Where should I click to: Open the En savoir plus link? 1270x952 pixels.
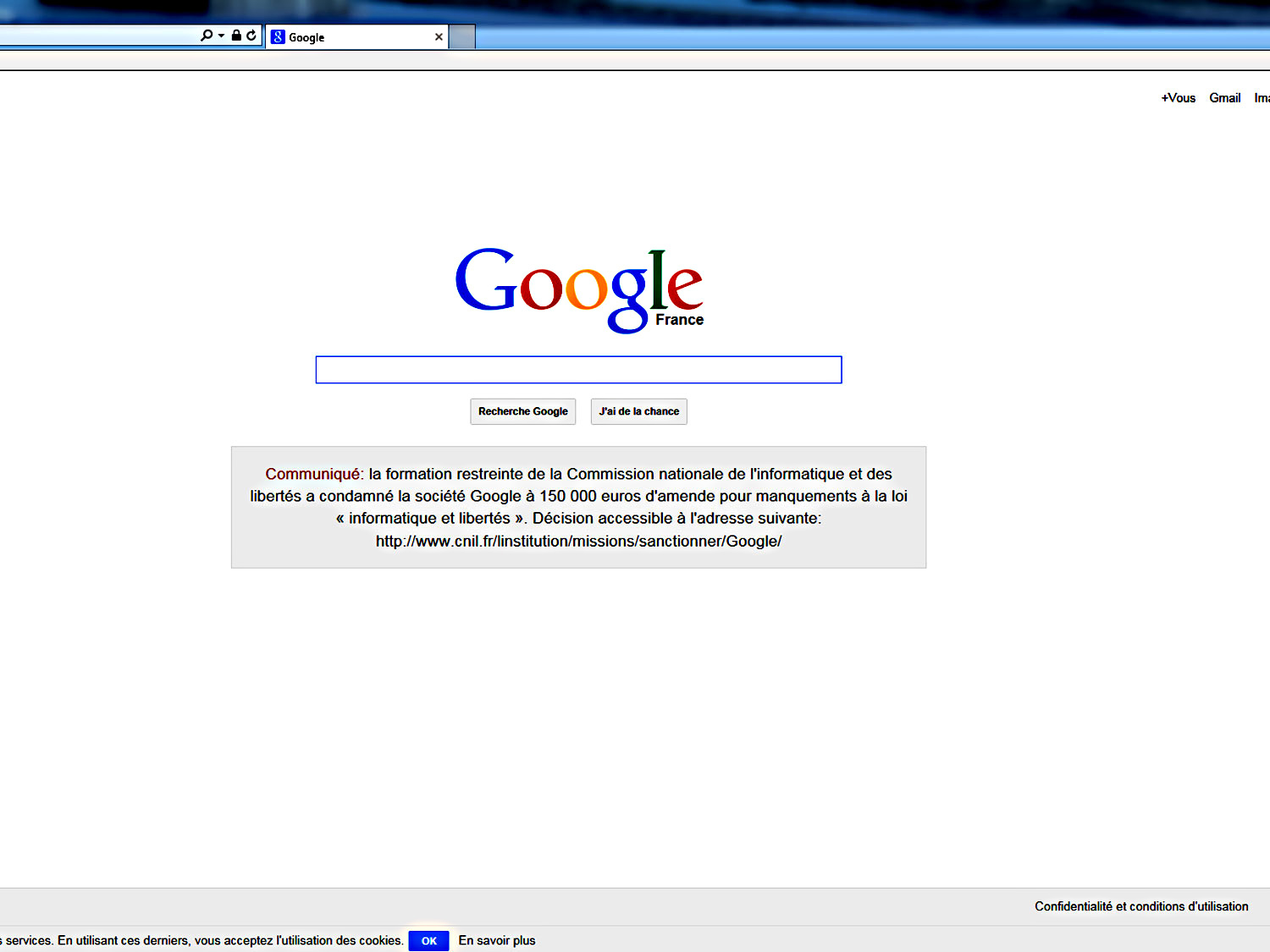pyautogui.click(x=497, y=940)
